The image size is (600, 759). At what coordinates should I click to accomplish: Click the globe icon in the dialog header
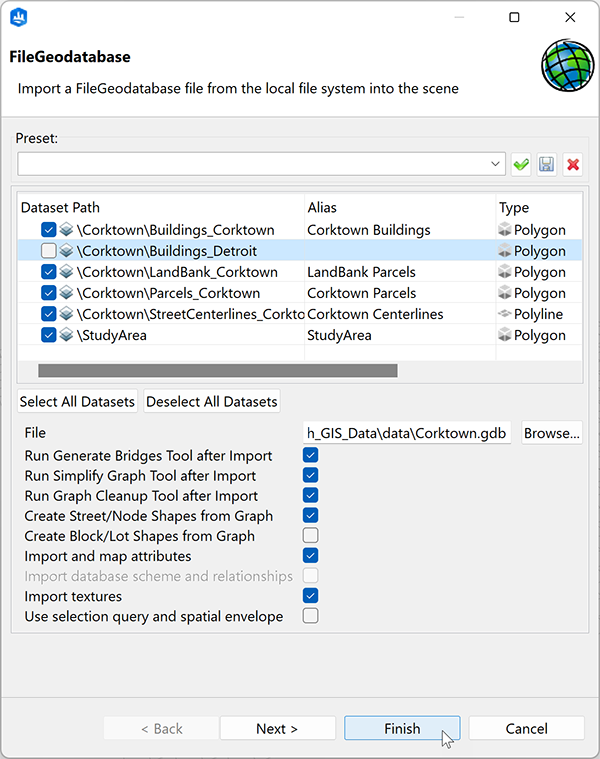(x=568, y=65)
